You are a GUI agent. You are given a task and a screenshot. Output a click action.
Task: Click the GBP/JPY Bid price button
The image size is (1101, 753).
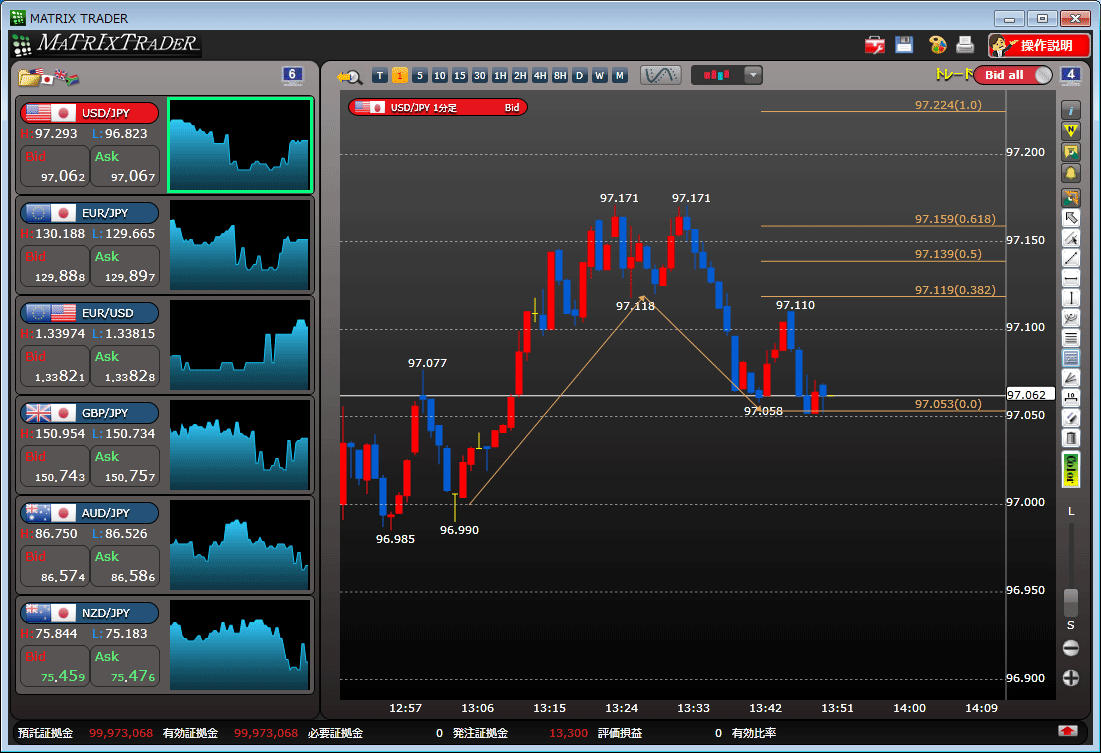pyautogui.click(x=55, y=466)
